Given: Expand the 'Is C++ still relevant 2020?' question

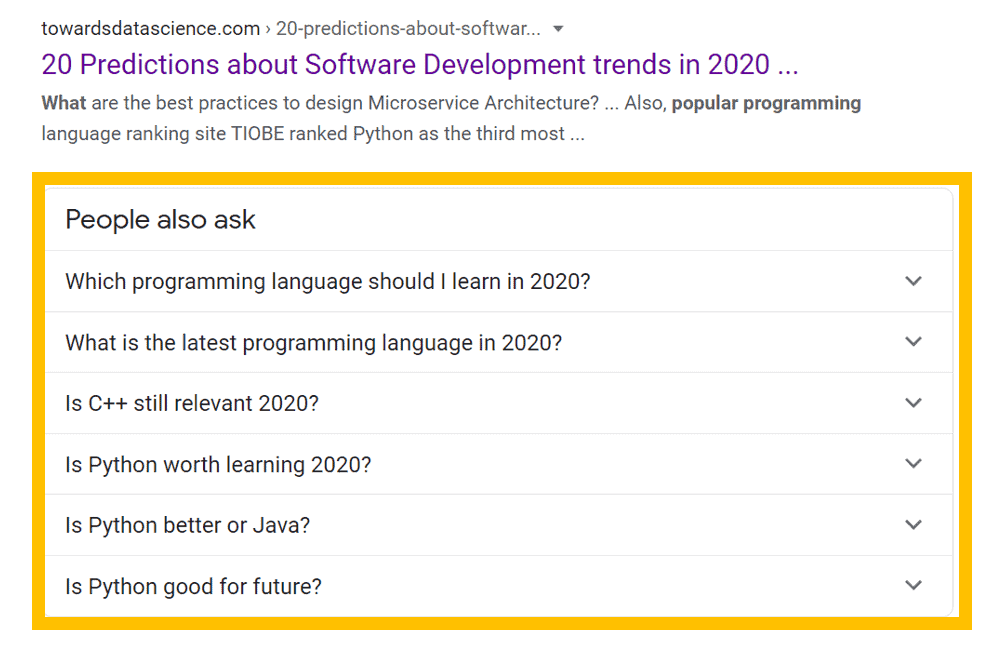Looking at the screenshot, I should point(498,403).
